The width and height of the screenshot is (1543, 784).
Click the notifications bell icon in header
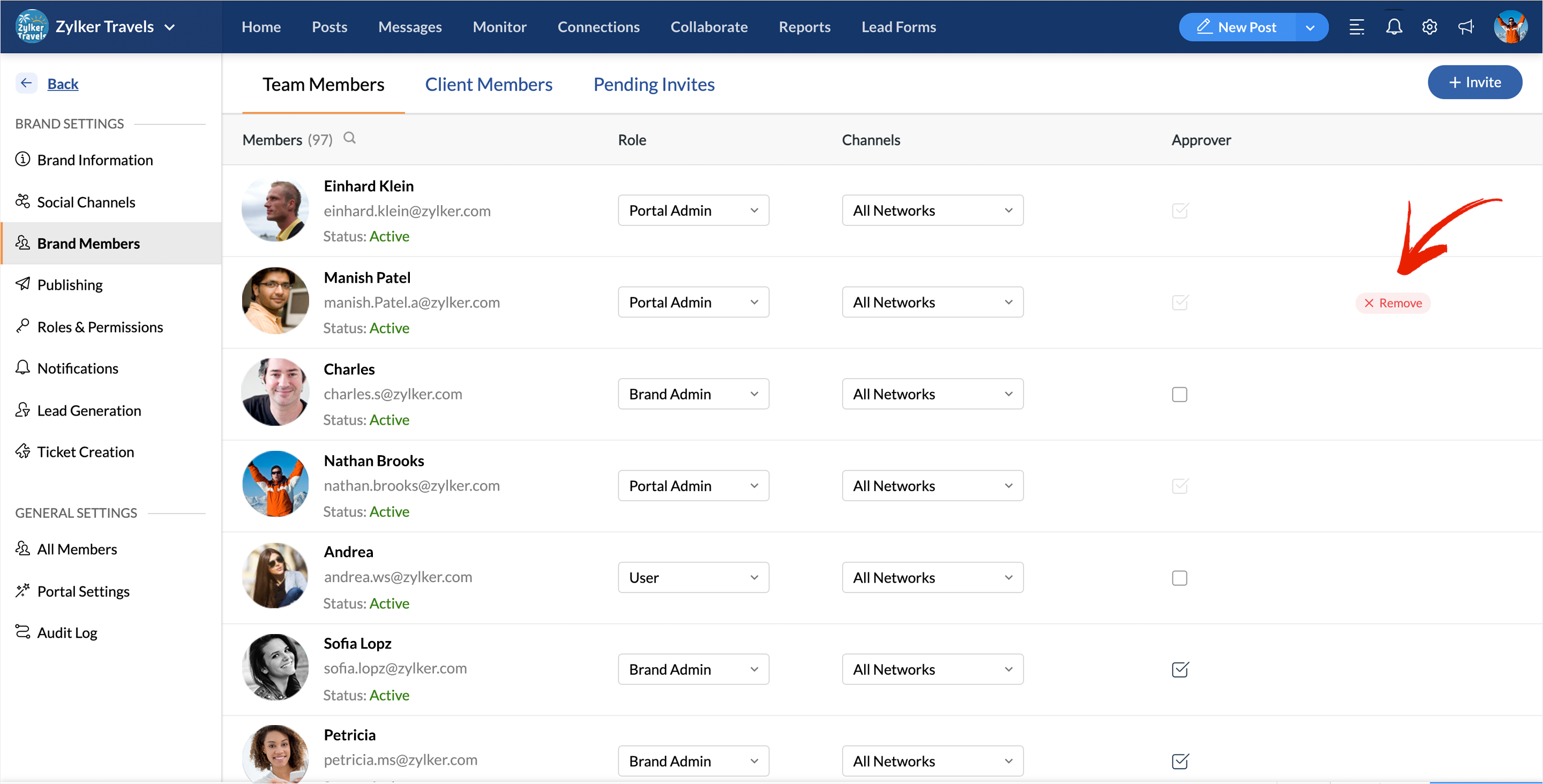click(1393, 27)
